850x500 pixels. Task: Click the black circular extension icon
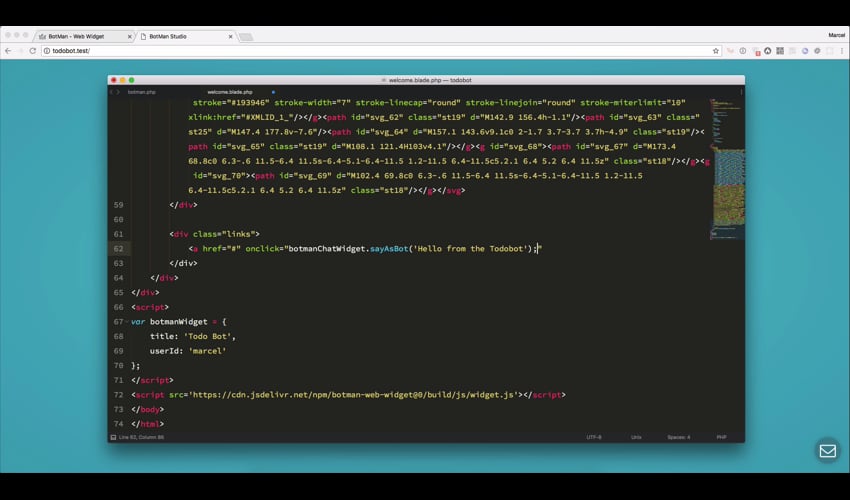tap(768, 50)
